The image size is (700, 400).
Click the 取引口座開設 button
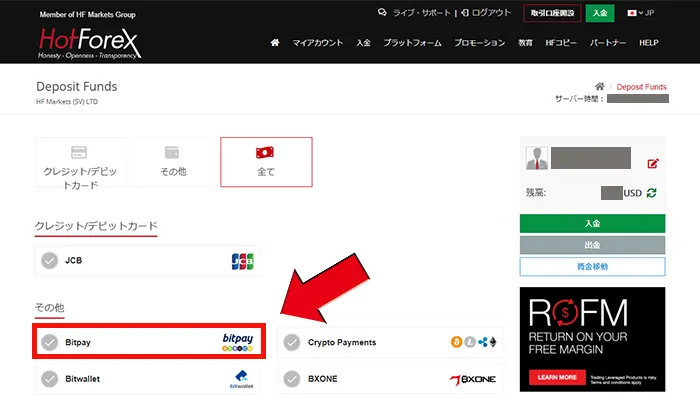click(x=552, y=13)
